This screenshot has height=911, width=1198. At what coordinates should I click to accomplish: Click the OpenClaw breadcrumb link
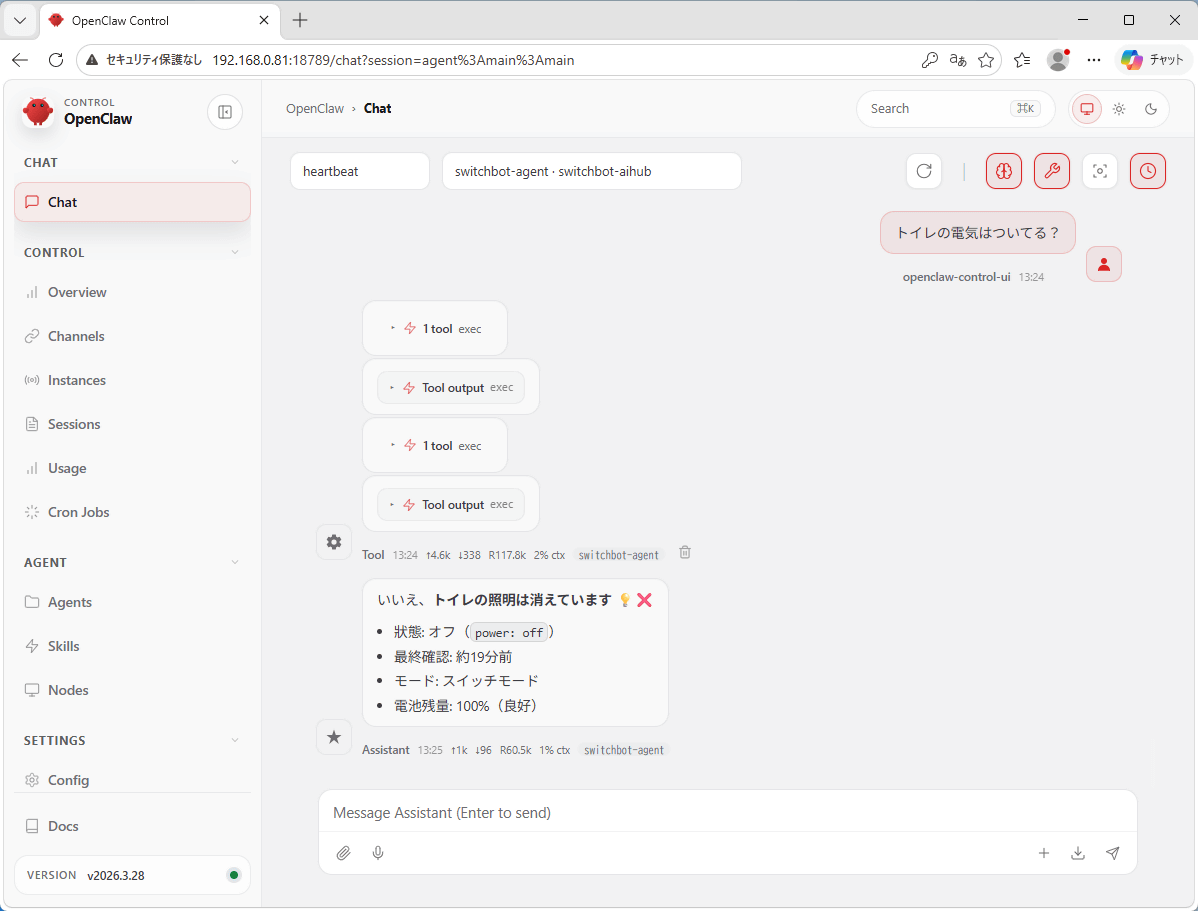315,109
